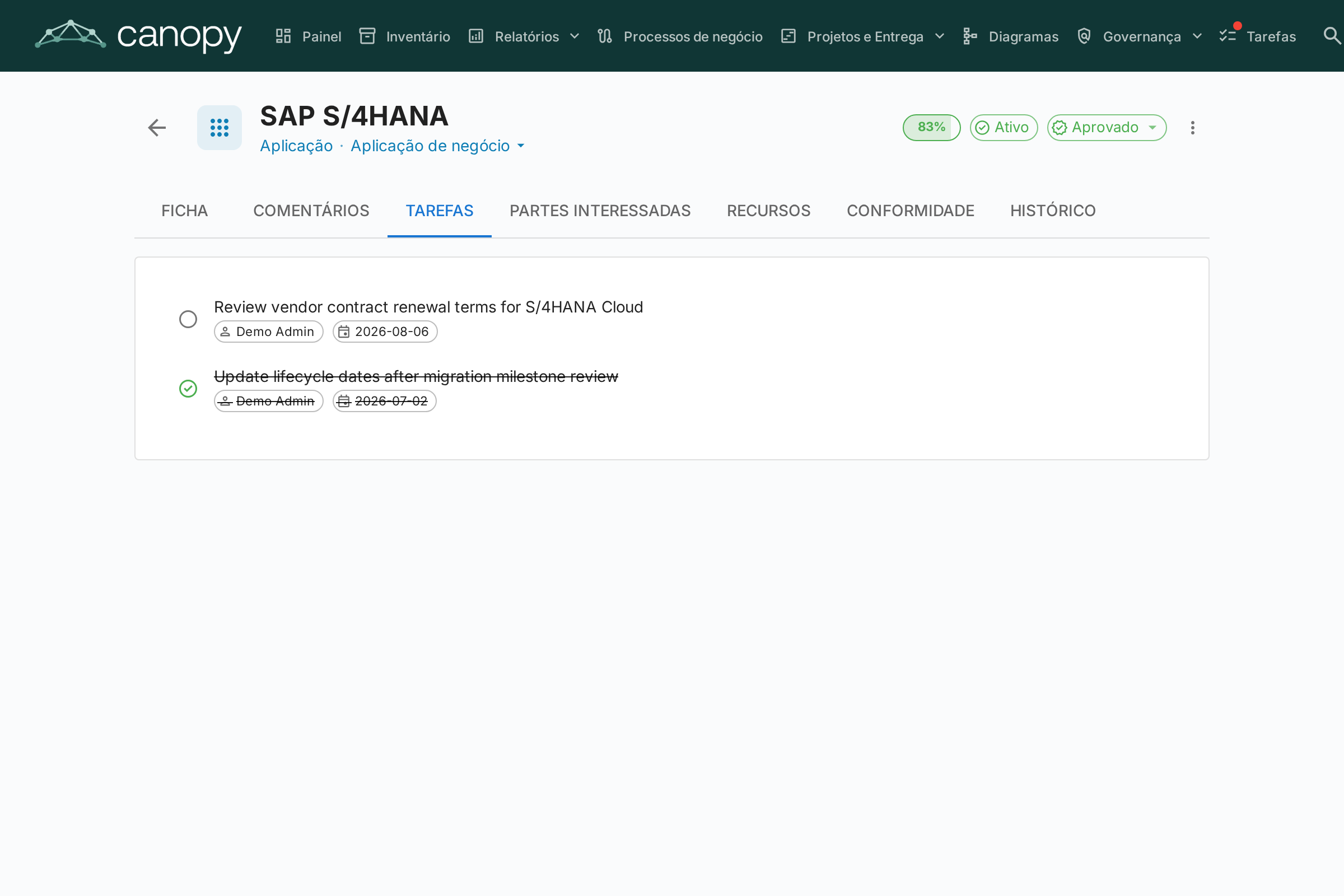The height and width of the screenshot is (896, 1344).
Task: Open Tarefas checklist icon with notification
Action: [x=1228, y=35]
